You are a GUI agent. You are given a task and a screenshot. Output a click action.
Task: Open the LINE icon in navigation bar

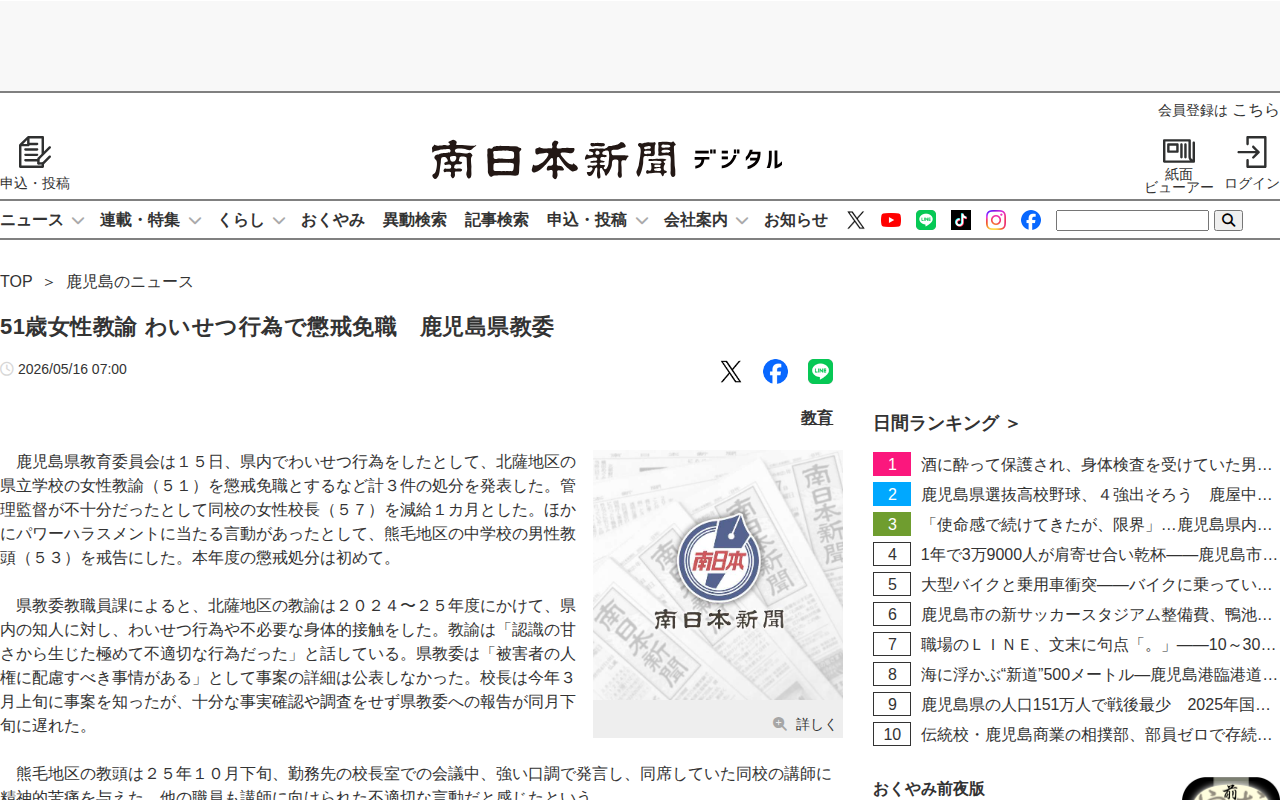926,220
